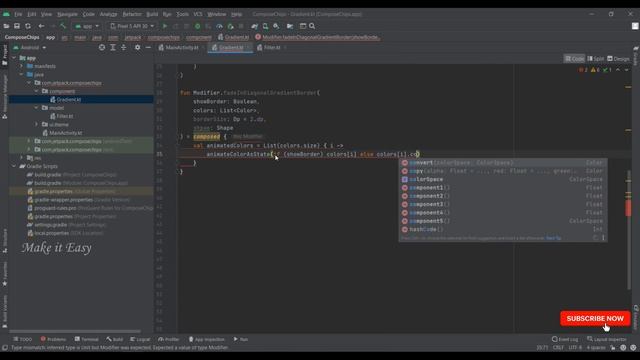Viewport: 640px width, 360px height.
Task: Switch editor to Design view mode
Action: (618, 59)
